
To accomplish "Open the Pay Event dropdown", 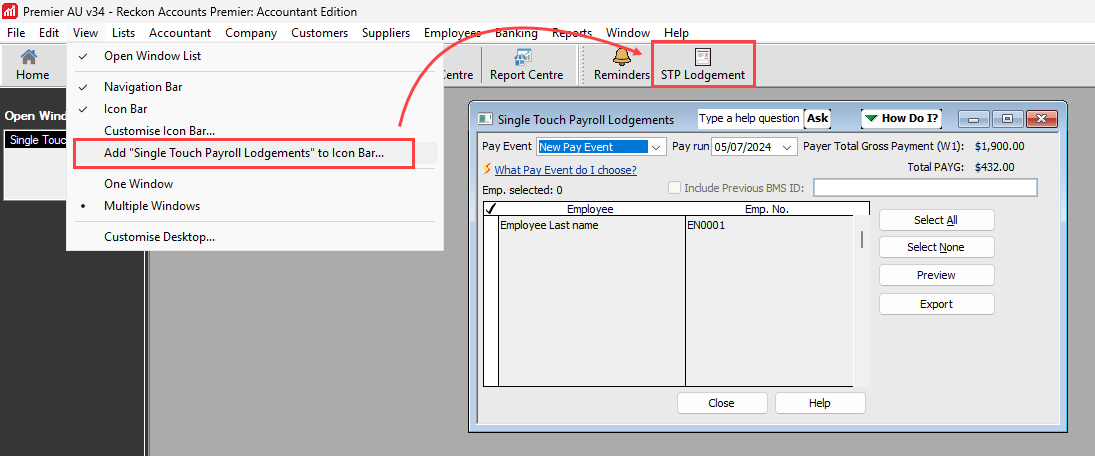I will pos(657,147).
